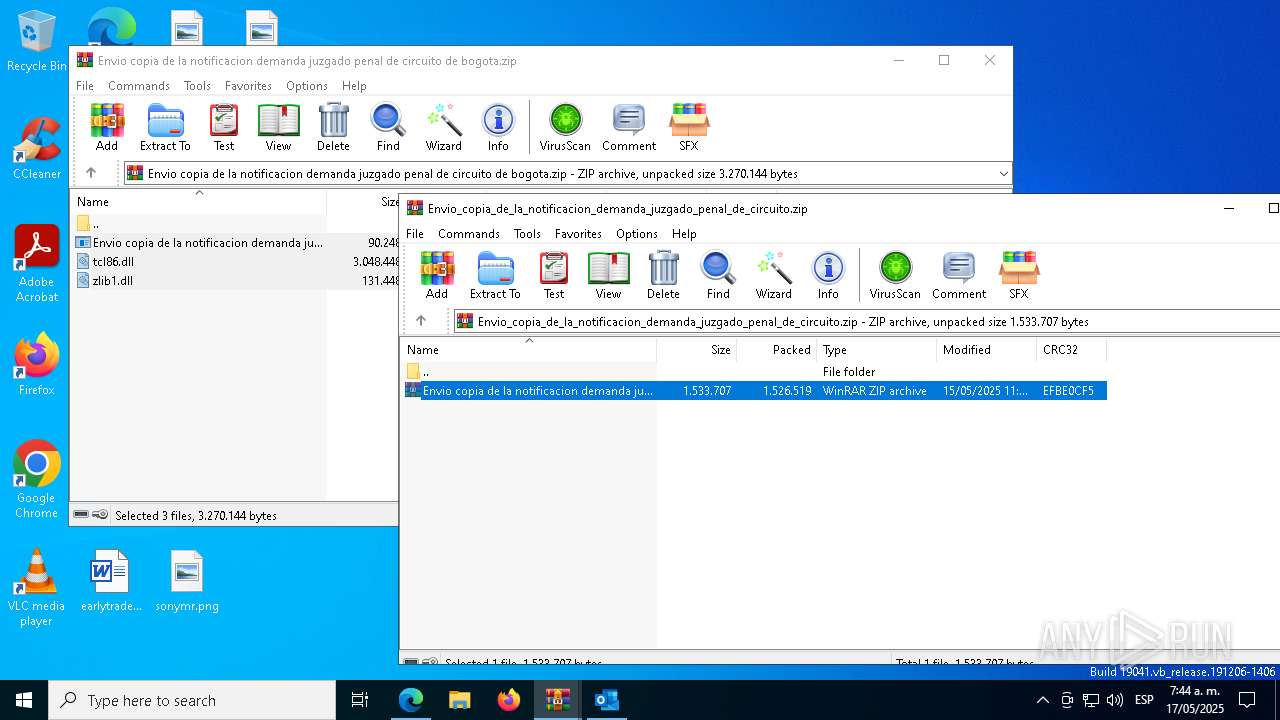The image size is (1280, 720).
Task: Click View icon in front WinRAR window
Action: [608, 275]
